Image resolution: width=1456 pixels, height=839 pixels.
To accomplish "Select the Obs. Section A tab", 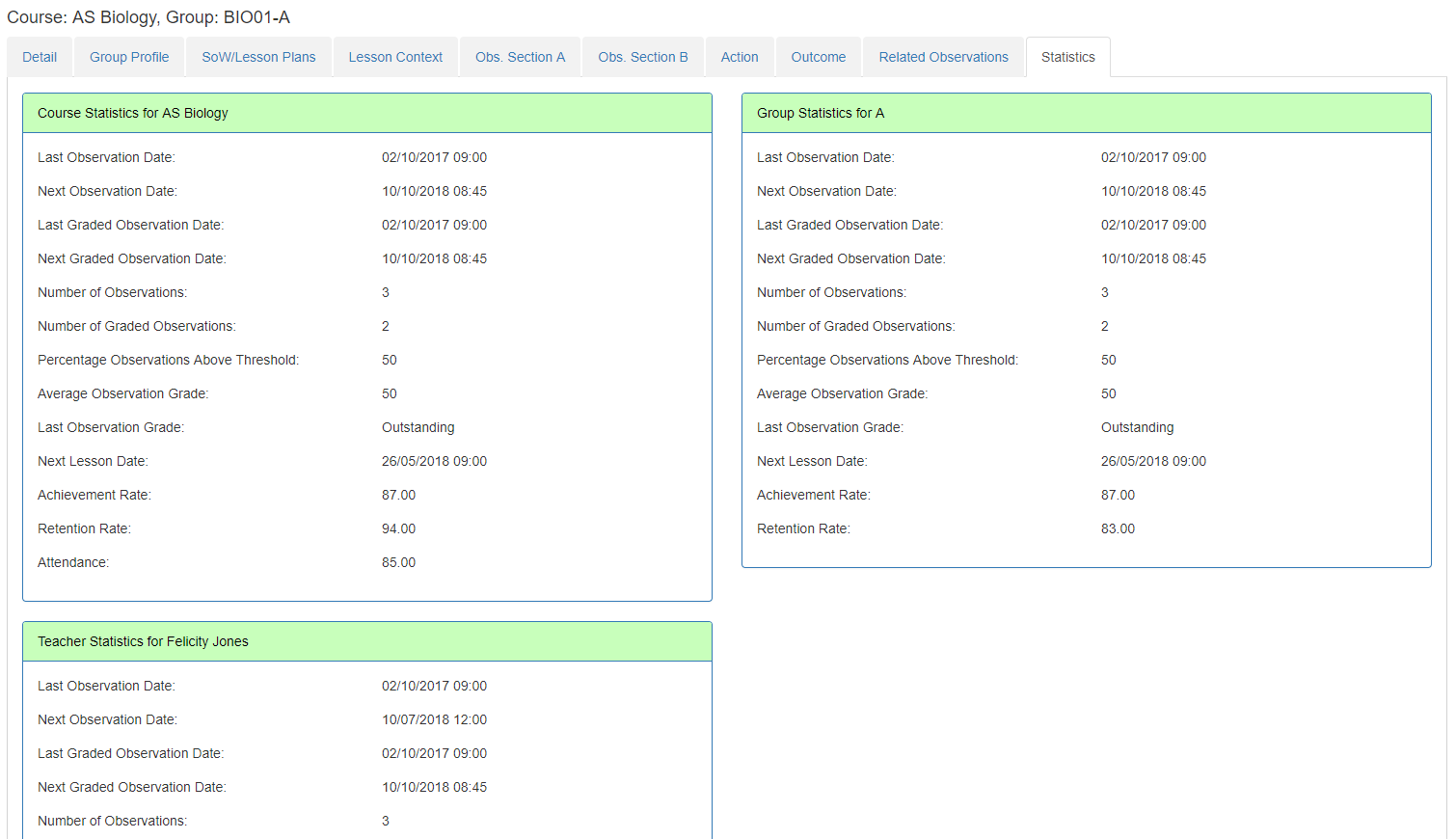I will 520,57.
